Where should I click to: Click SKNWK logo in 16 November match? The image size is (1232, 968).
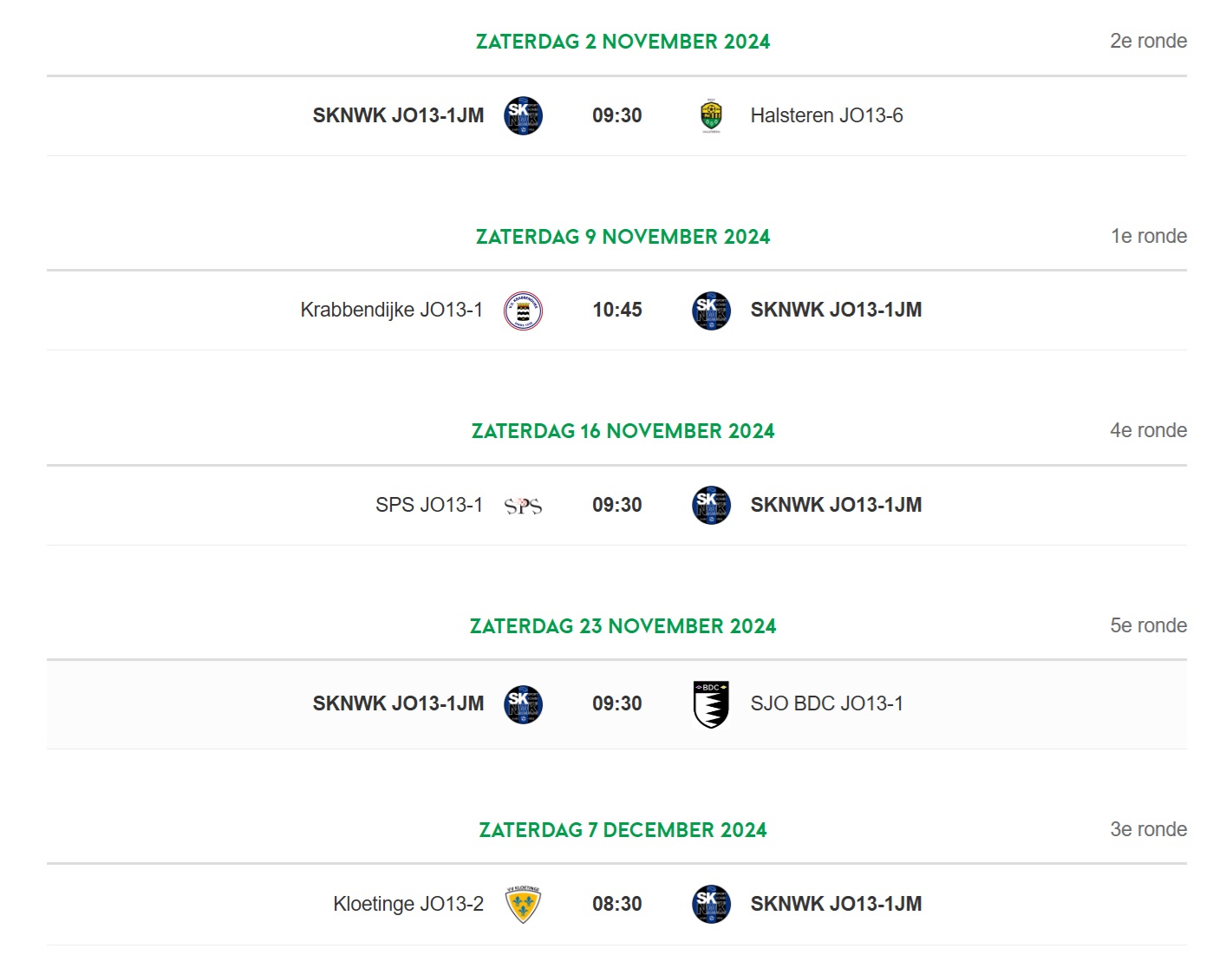(x=711, y=505)
